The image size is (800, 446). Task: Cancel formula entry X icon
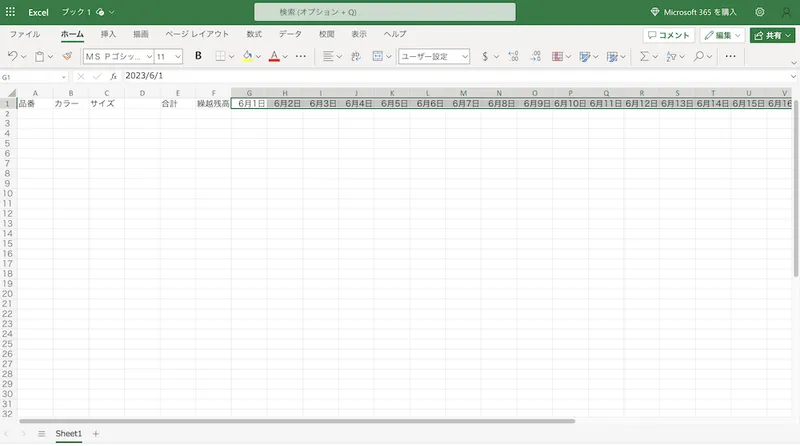81,76
